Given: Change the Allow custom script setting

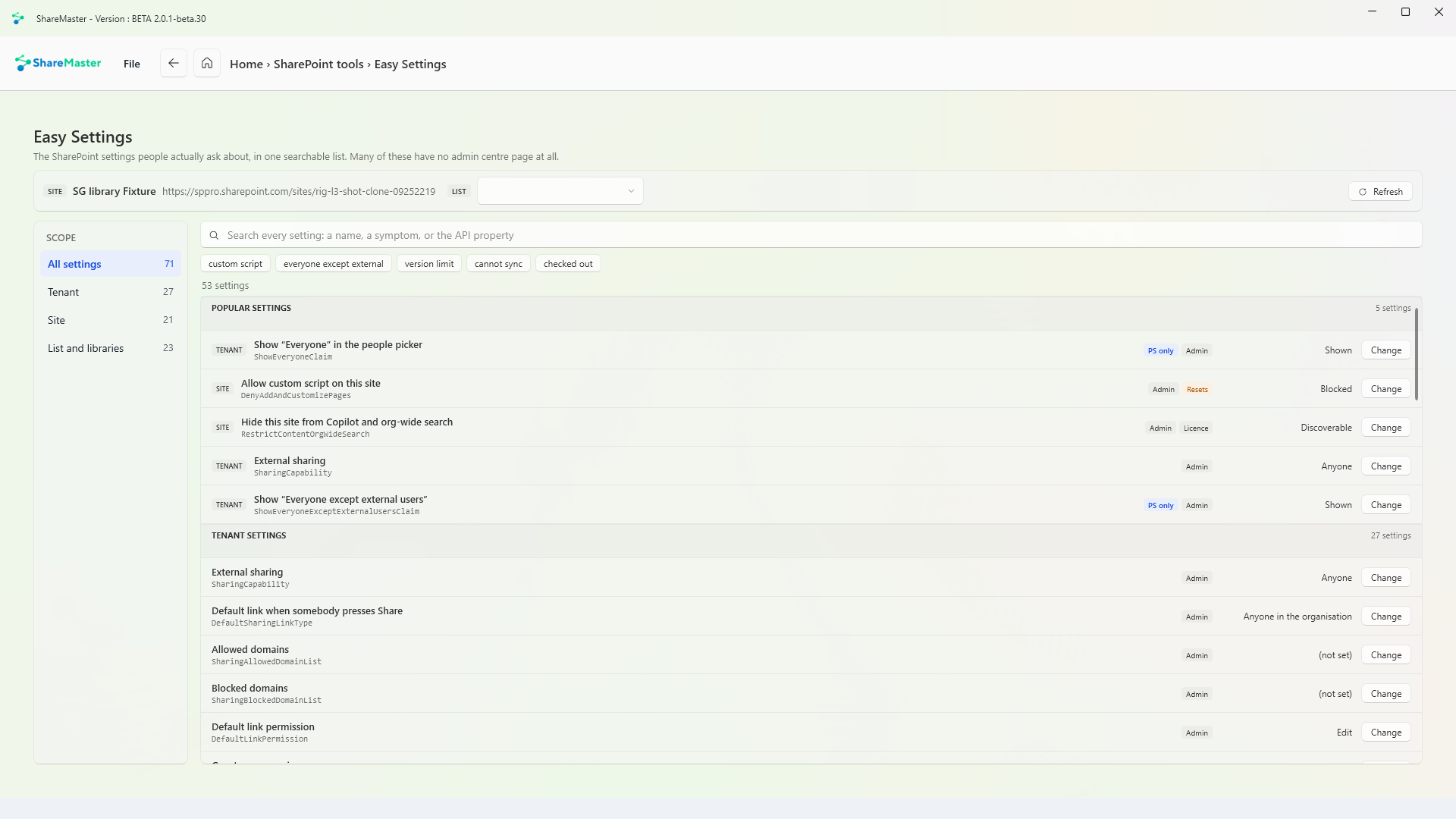Looking at the screenshot, I should (1386, 389).
